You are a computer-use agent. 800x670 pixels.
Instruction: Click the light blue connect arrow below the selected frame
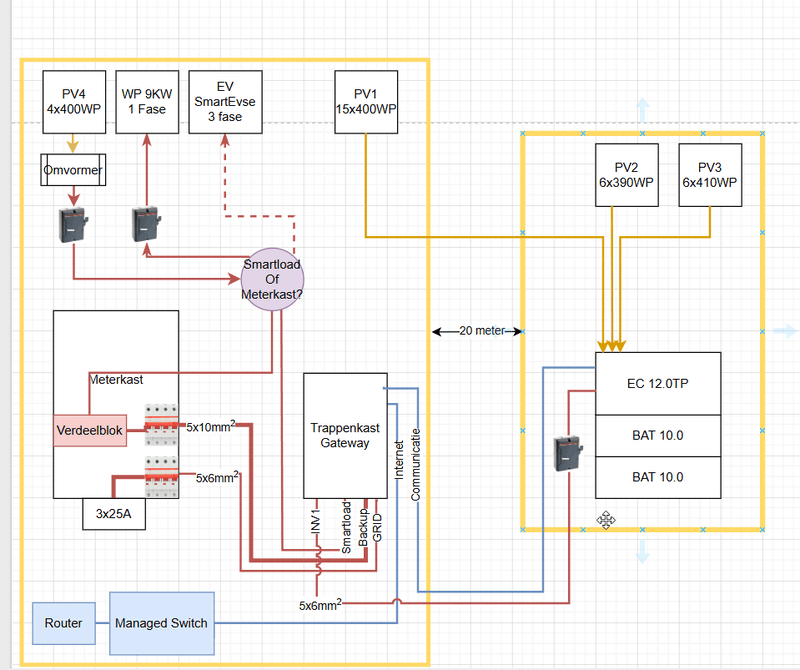[642, 551]
